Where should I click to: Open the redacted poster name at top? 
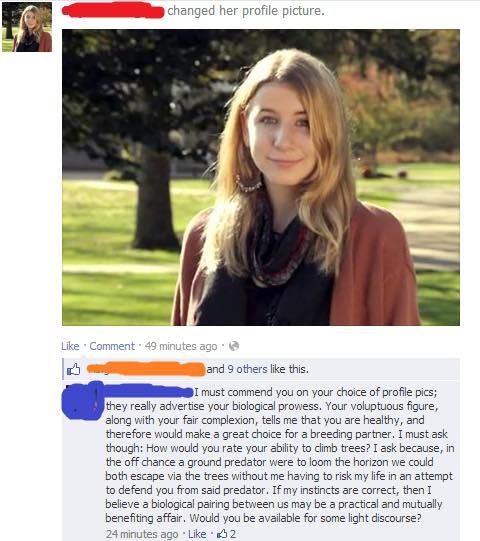[113, 10]
